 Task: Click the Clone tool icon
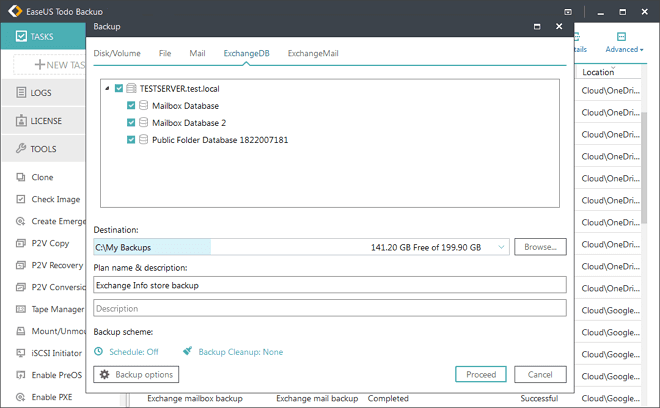pos(21,177)
